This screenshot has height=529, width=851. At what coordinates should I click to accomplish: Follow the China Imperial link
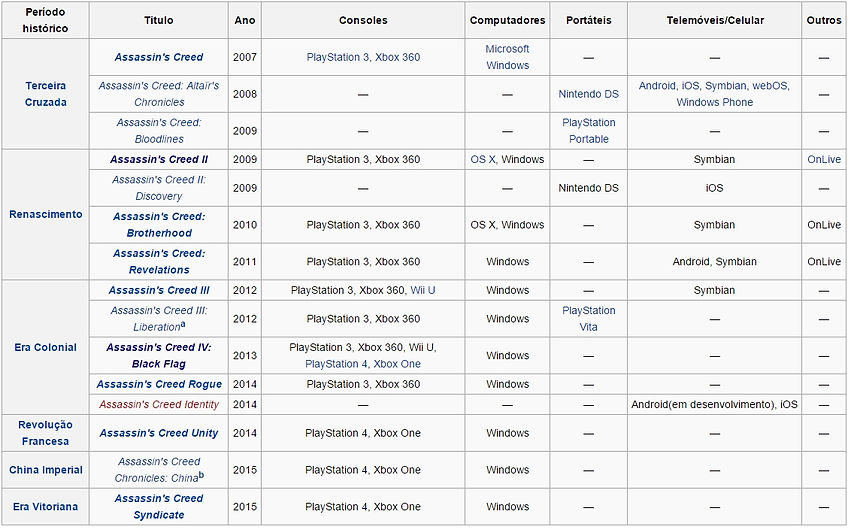point(46,470)
